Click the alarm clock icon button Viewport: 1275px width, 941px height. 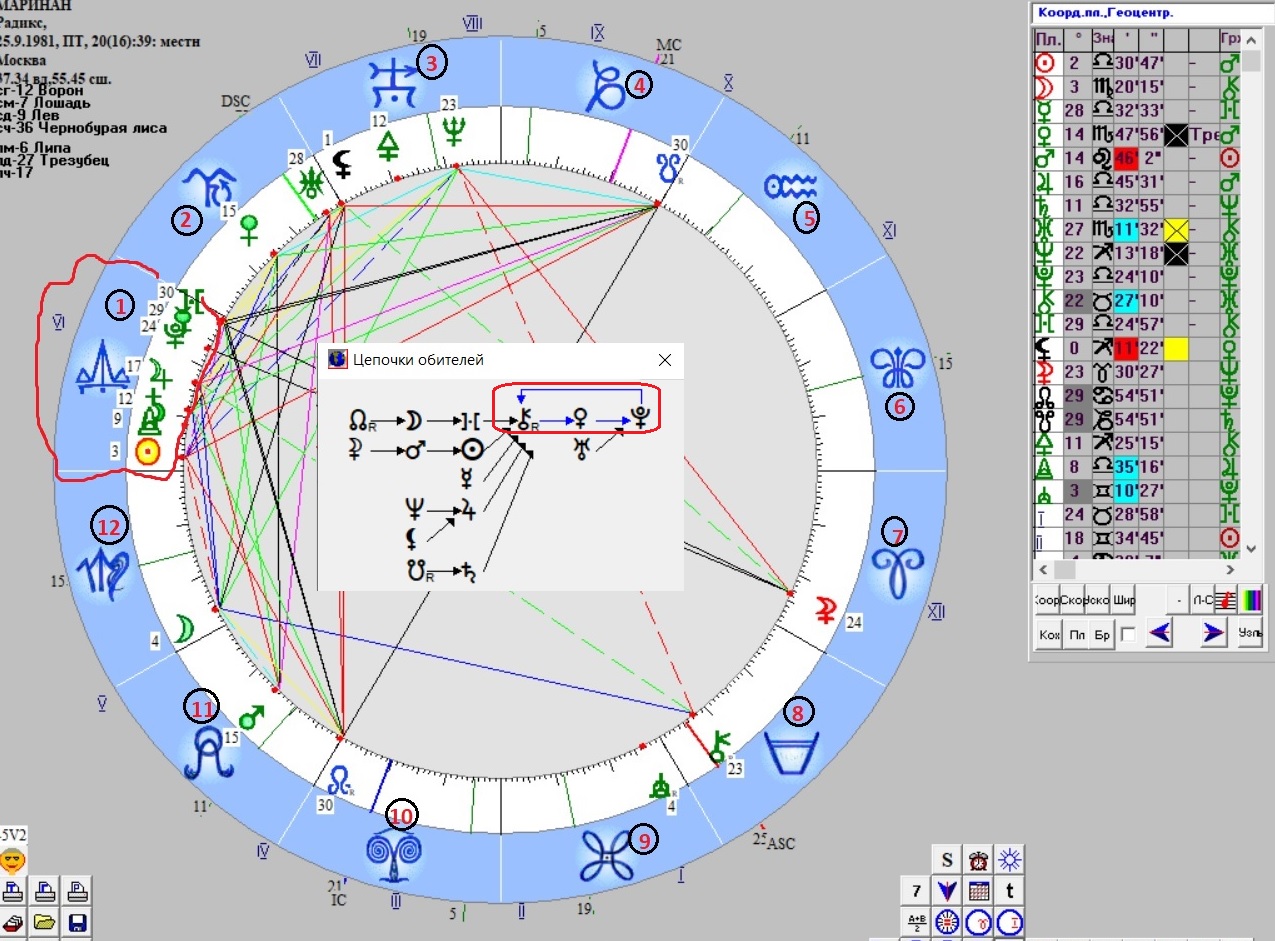[x=979, y=859]
